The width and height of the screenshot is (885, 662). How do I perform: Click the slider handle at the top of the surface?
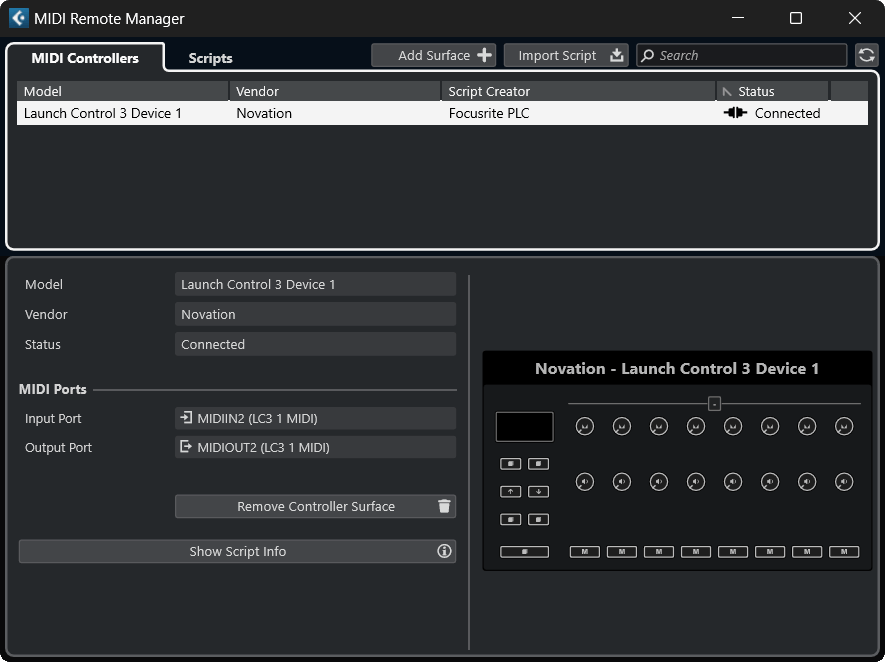714,404
